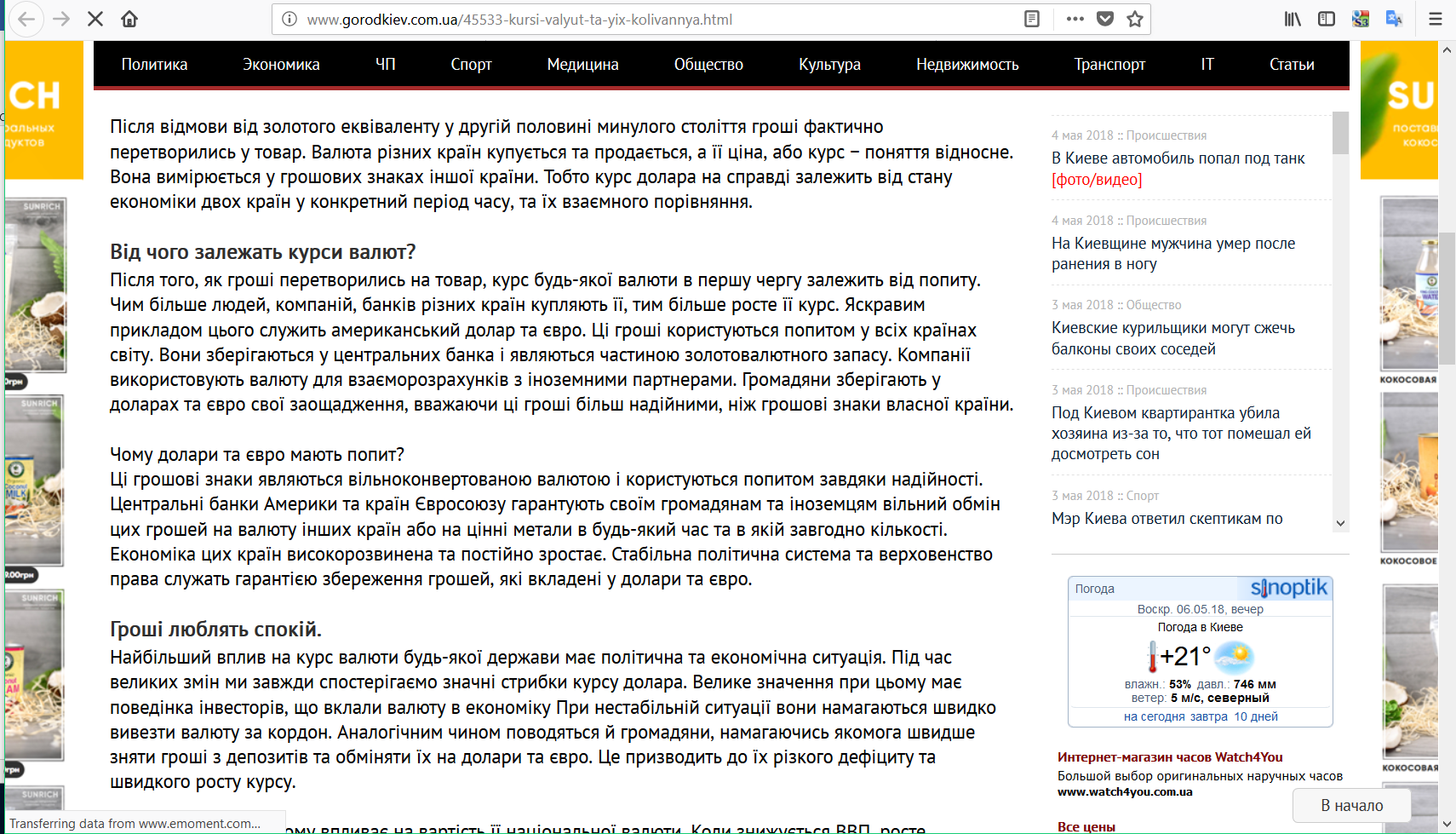Click the translate extension icon
This screenshot has width=1456, height=834.
[x=1394, y=19]
